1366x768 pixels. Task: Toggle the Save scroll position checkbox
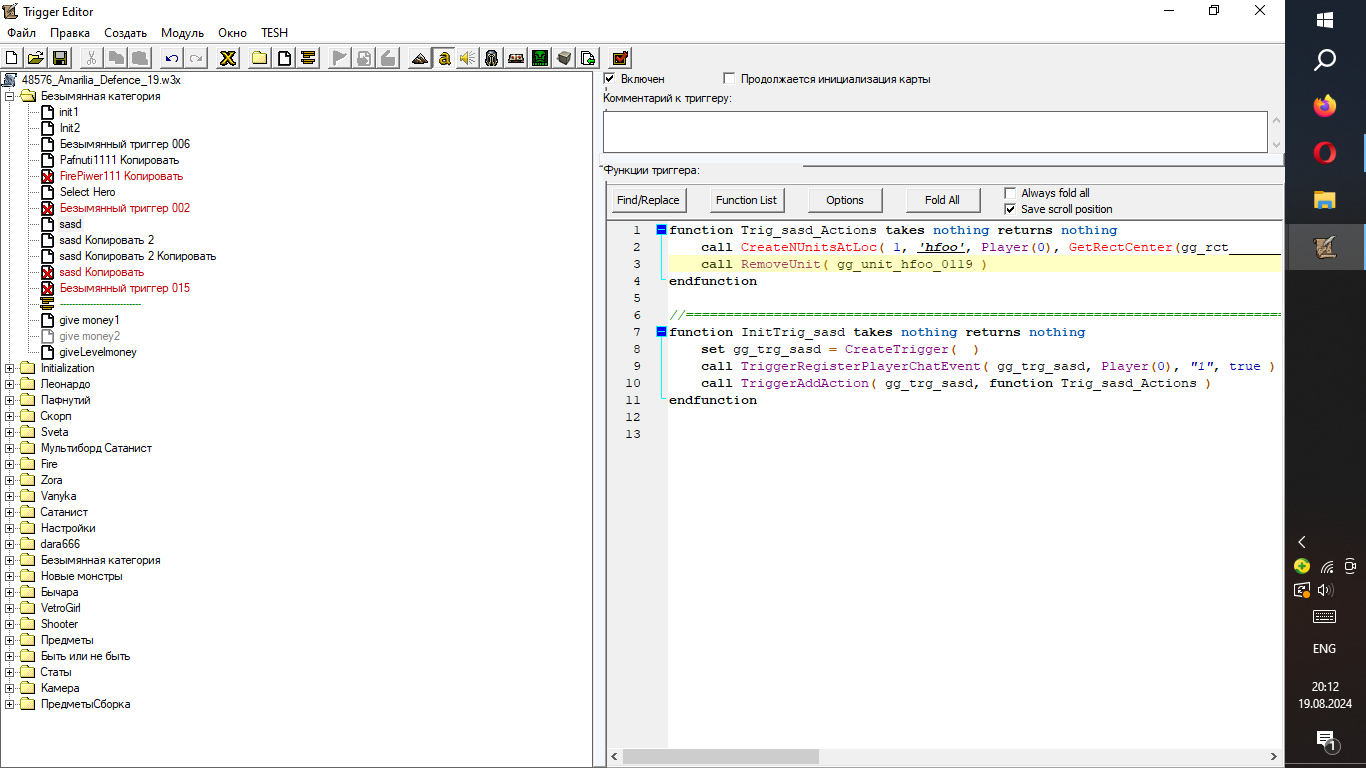1010,209
